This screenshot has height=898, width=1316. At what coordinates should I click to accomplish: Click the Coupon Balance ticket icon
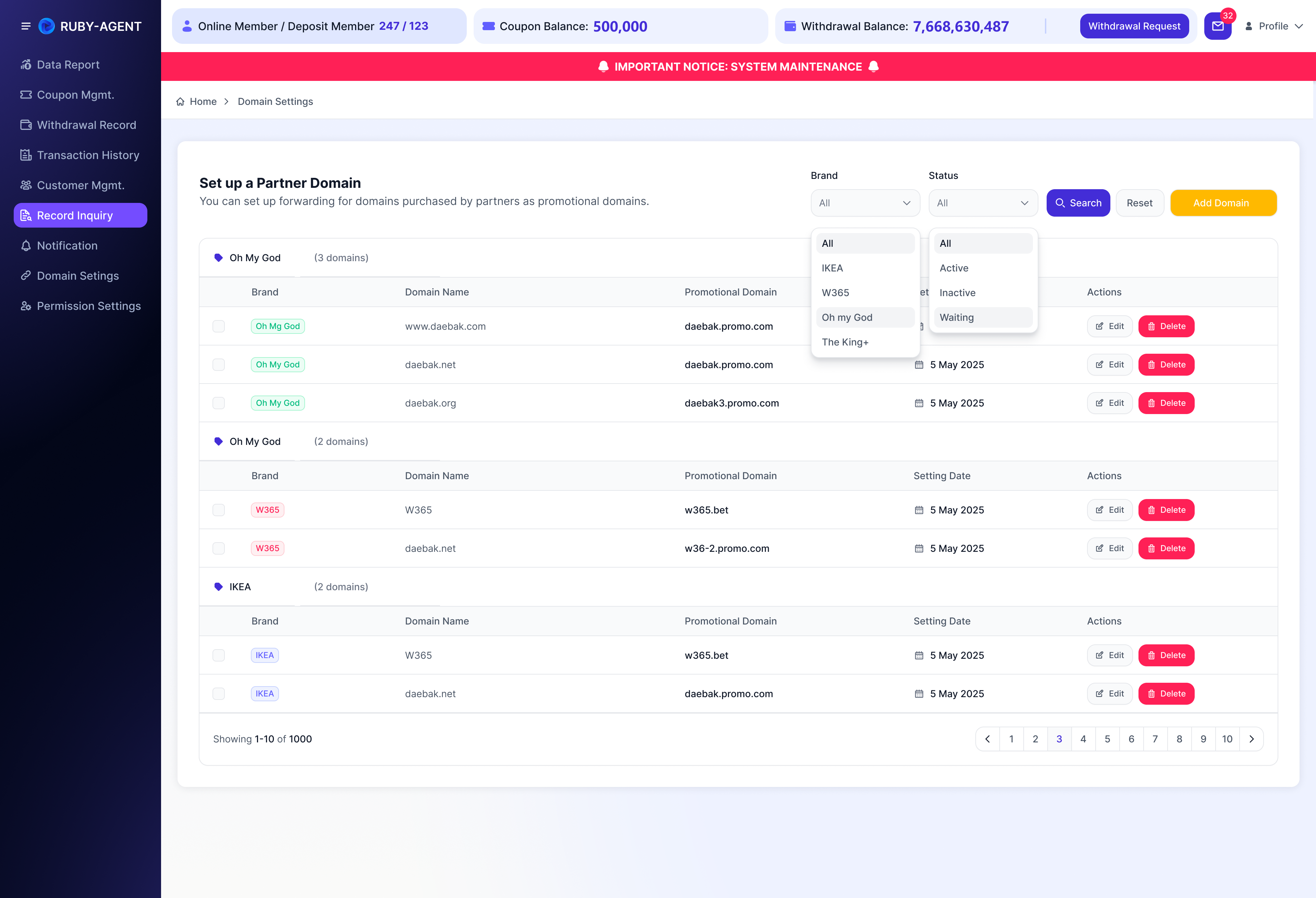pyautogui.click(x=489, y=26)
